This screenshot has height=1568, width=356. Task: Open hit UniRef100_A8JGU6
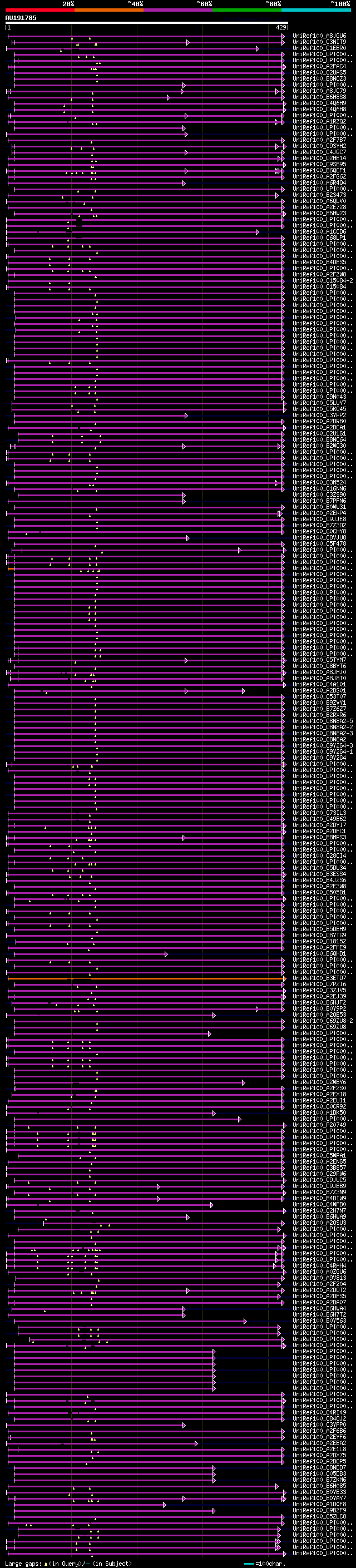click(x=319, y=36)
